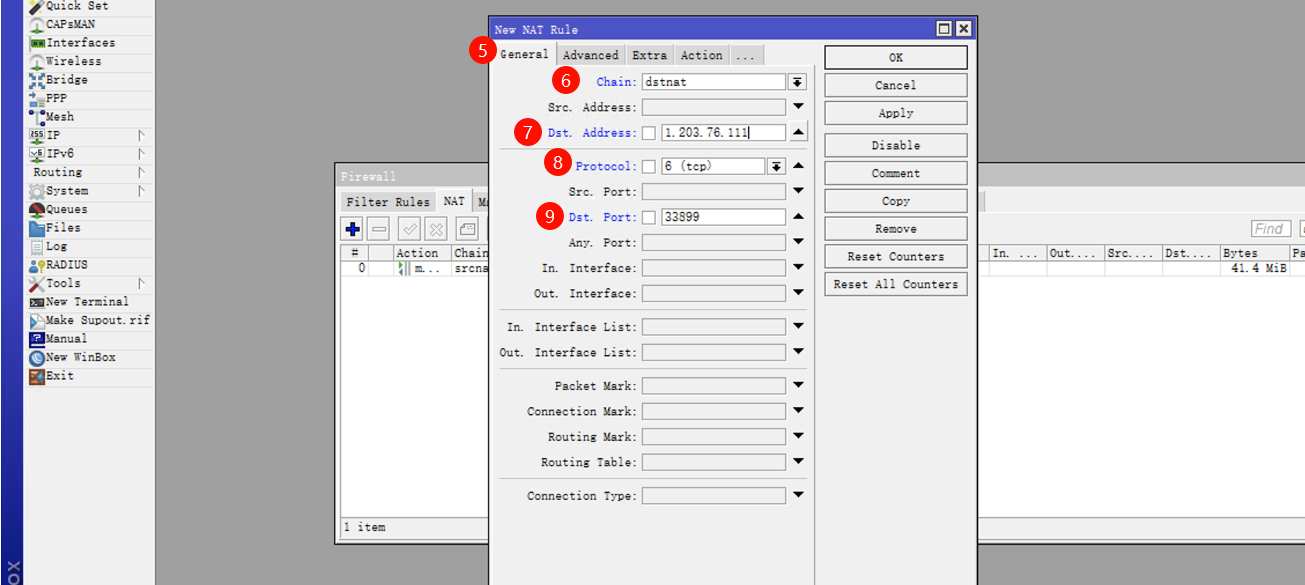Expand the Any. Port field arrow

pyautogui.click(x=798, y=243)
